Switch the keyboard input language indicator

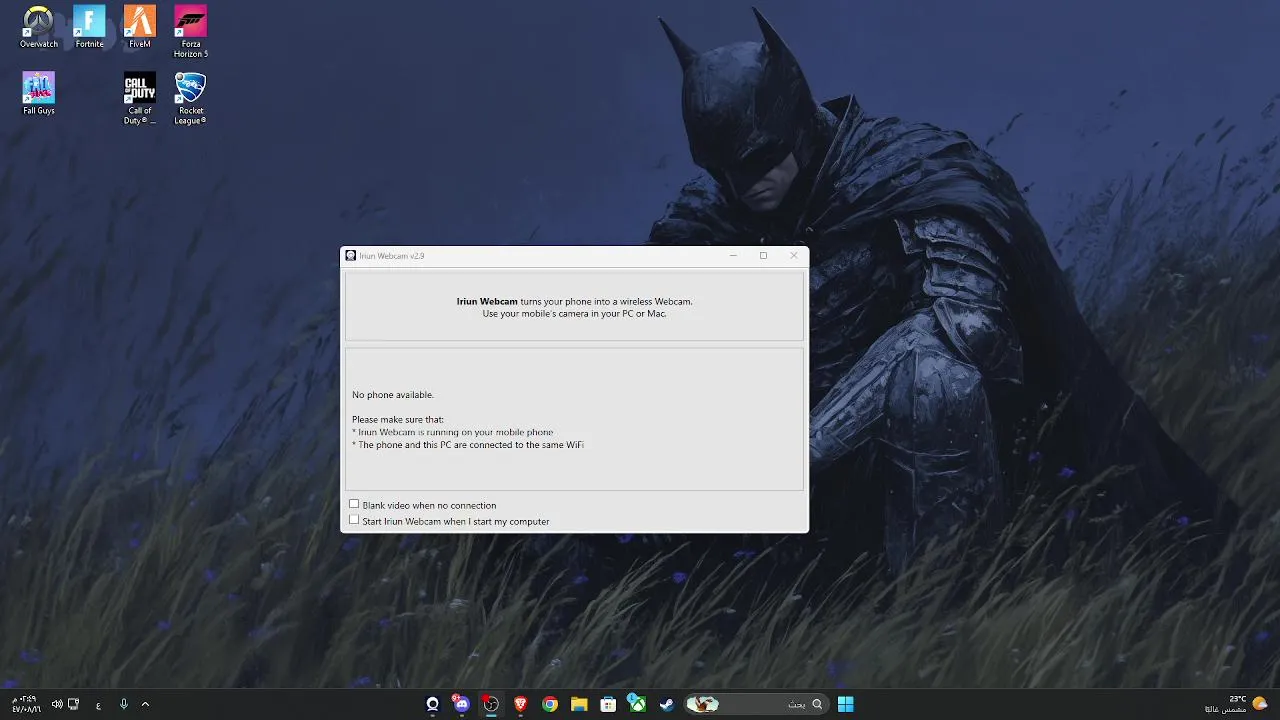98,704
